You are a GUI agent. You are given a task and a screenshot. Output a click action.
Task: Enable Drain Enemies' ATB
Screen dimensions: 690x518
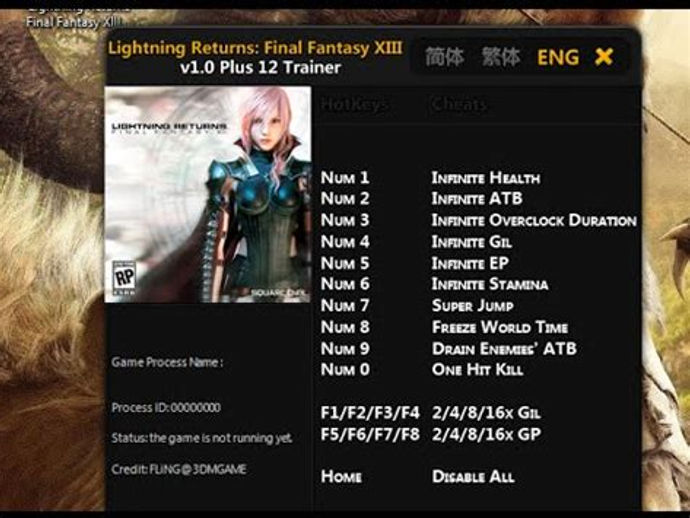(504, 349)
